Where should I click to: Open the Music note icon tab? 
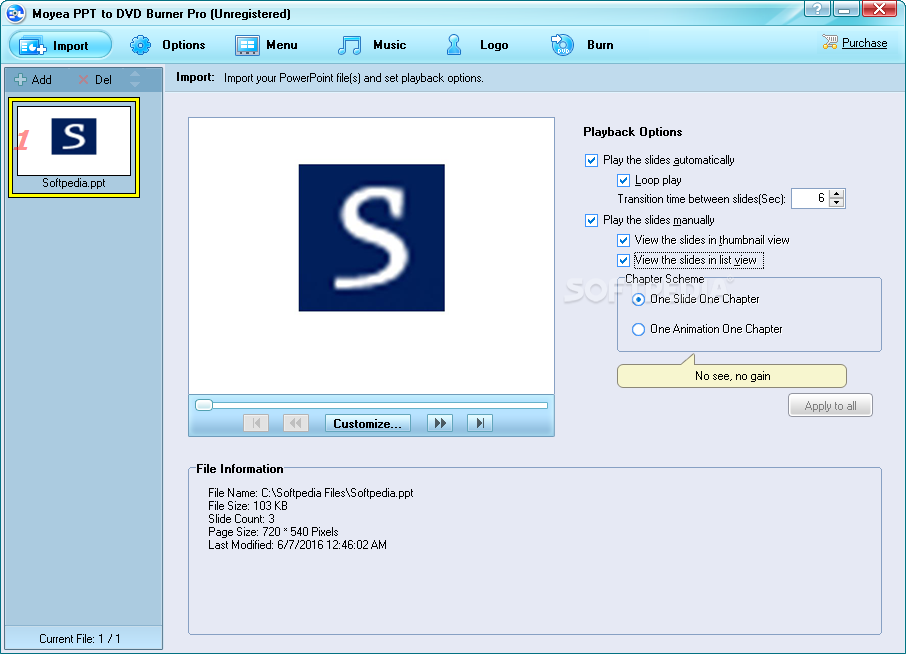point(350,45)
